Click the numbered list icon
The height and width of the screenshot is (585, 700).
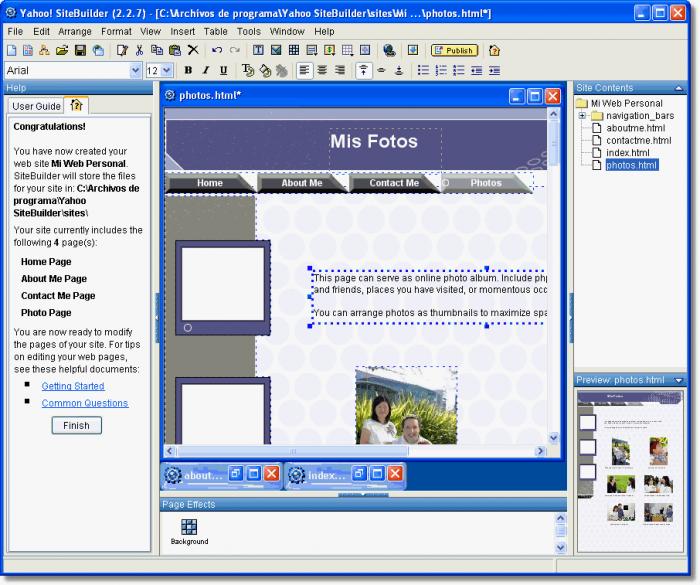(x=441, y=71)
